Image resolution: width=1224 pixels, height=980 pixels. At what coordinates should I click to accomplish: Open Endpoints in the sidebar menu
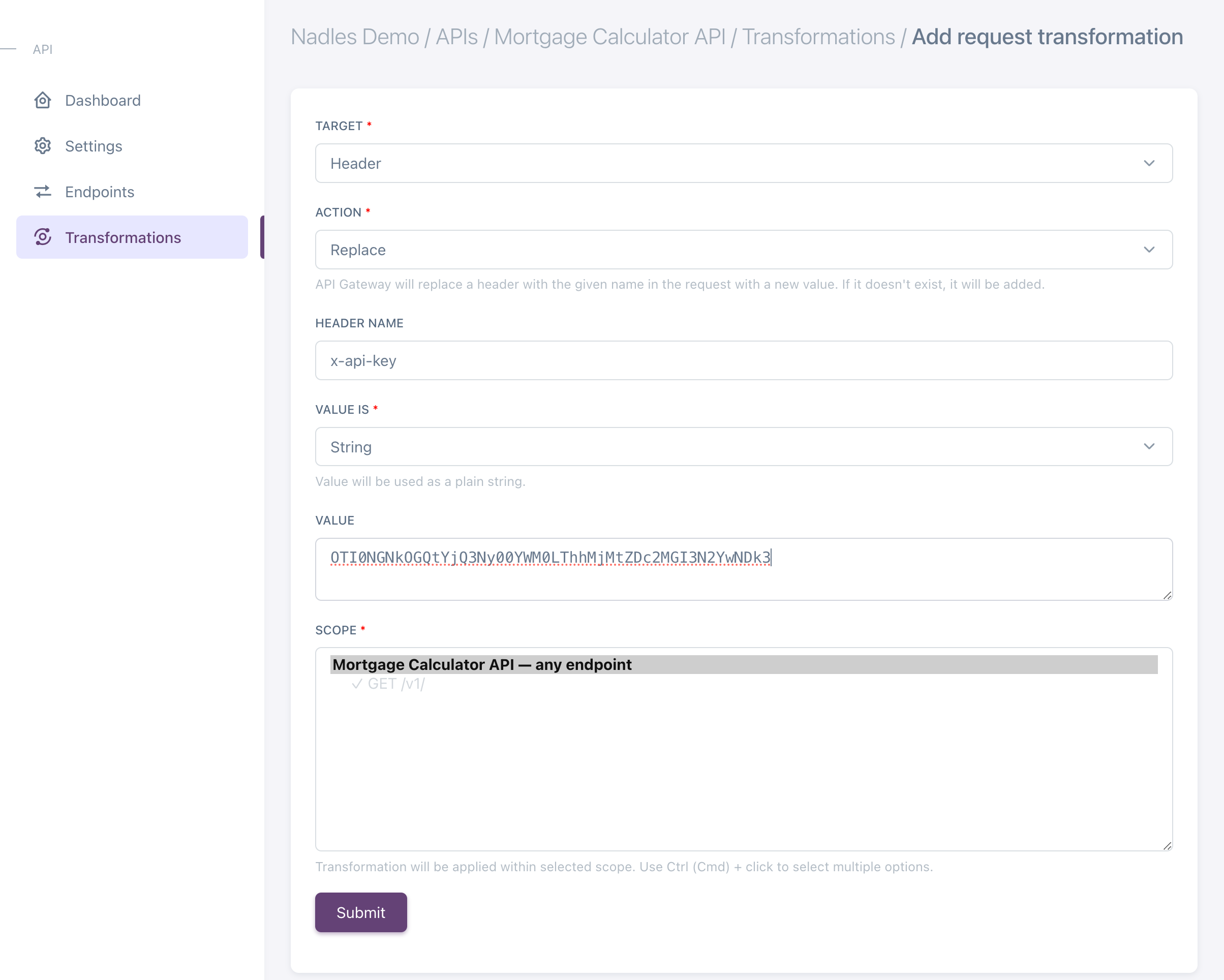[99, 192]
